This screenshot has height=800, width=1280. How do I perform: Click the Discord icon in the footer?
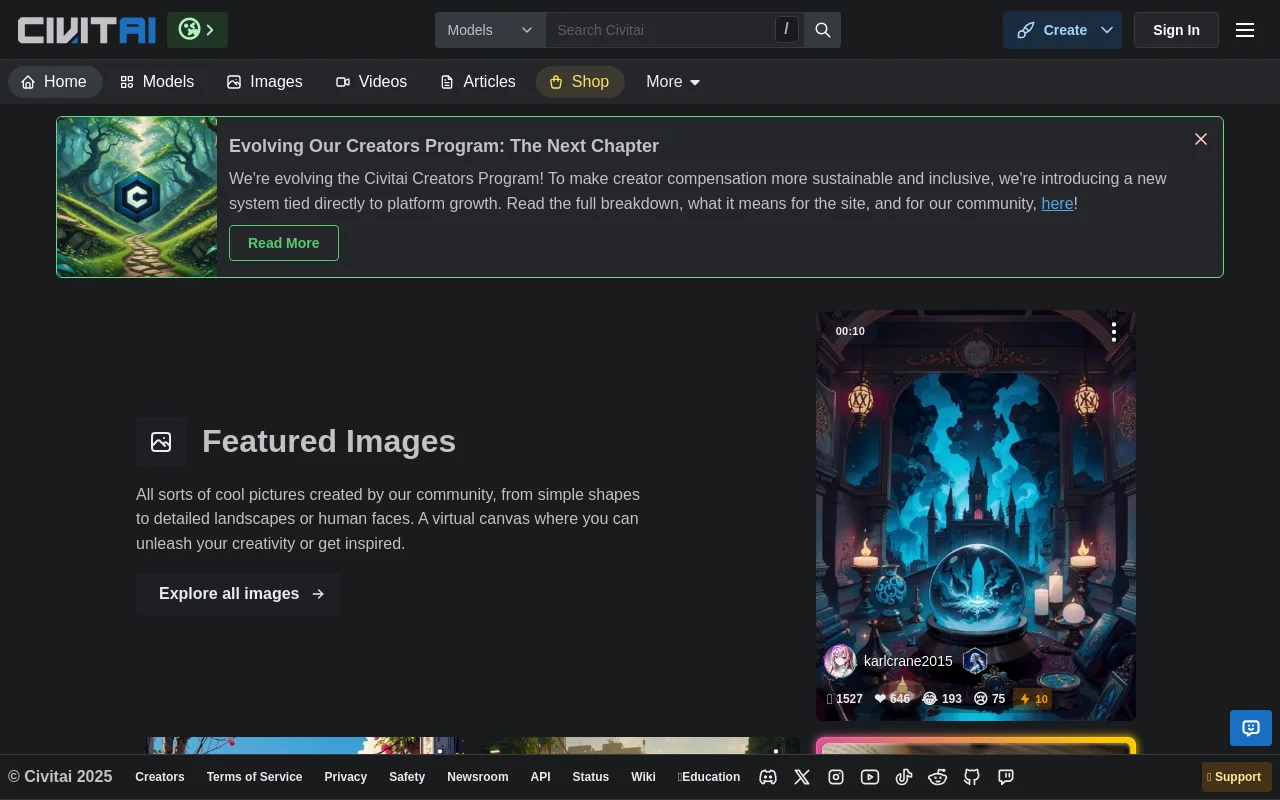click(x=768, y=777)
